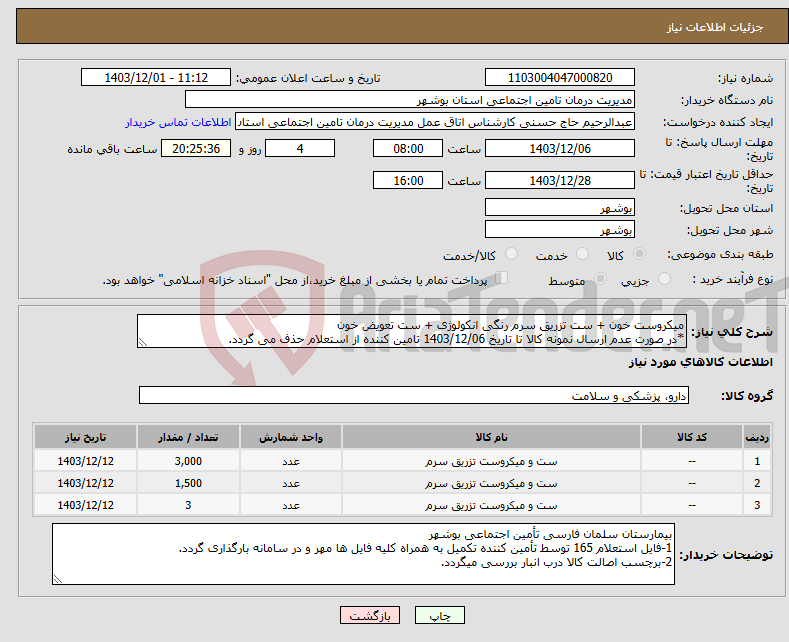
Task: Click general need description text area
Action: [x=412, y=331]
